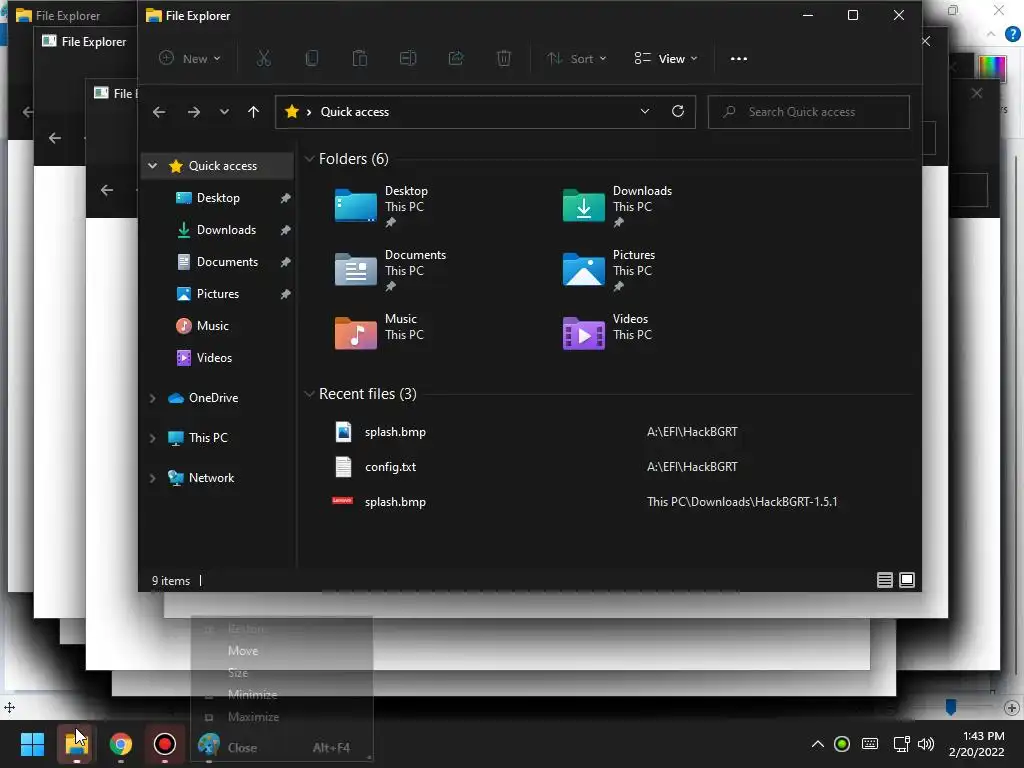Choose Minimize in the faded context menu
This screenshot has width=1024, height=768.
point(252,695)
